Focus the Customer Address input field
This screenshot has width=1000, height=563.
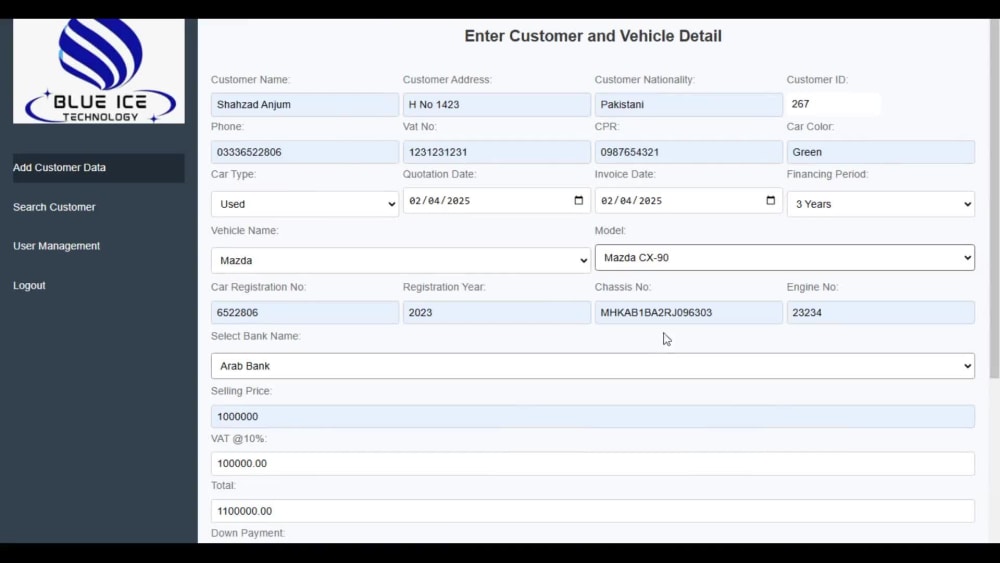[x=497, y=105]
